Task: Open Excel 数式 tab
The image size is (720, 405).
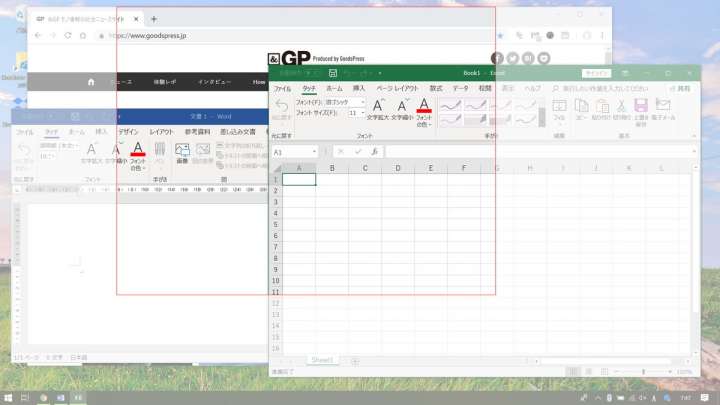Action: (436, 88)
